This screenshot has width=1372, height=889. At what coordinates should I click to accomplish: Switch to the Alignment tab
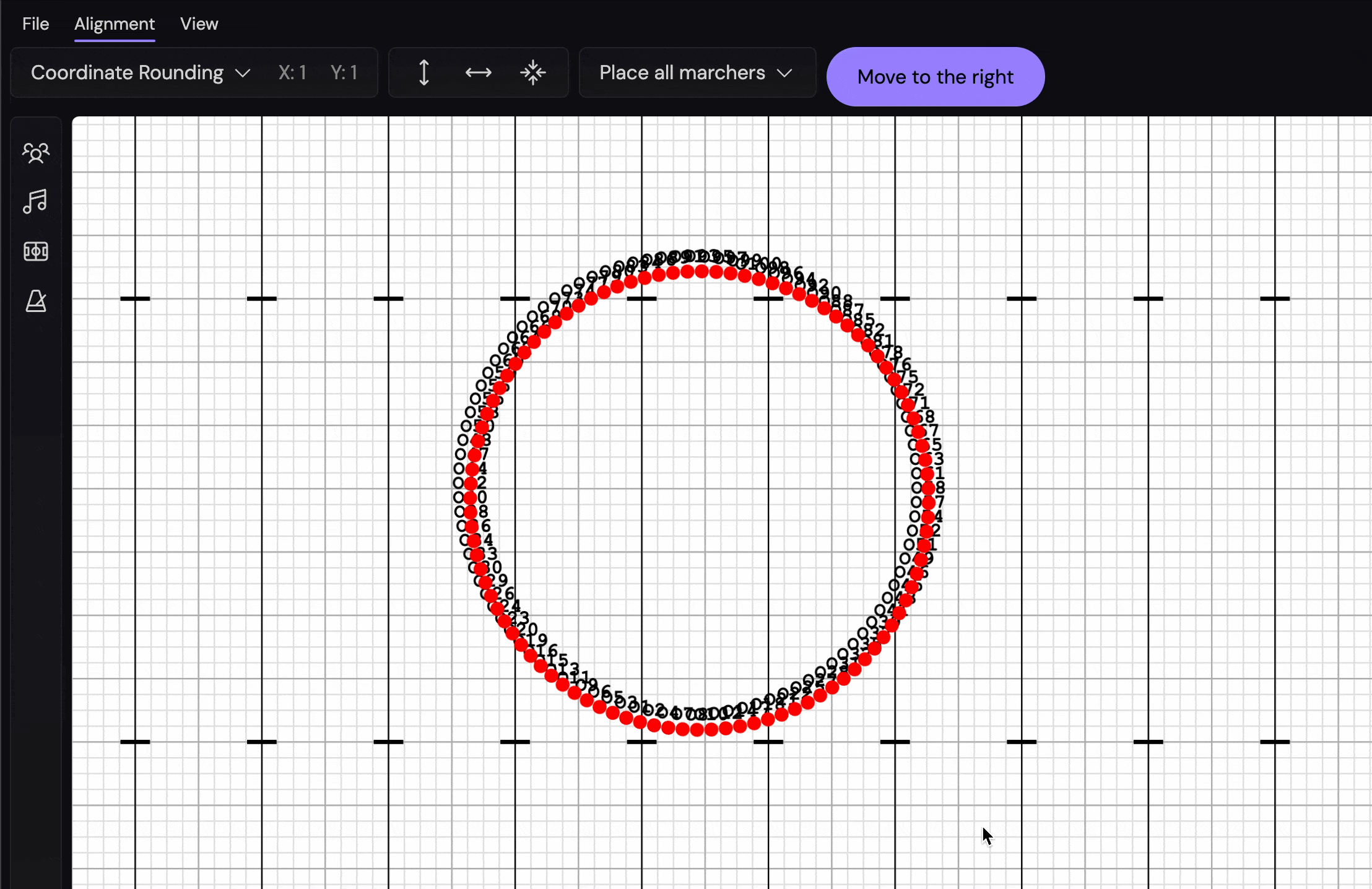click(x=115, y=24)
